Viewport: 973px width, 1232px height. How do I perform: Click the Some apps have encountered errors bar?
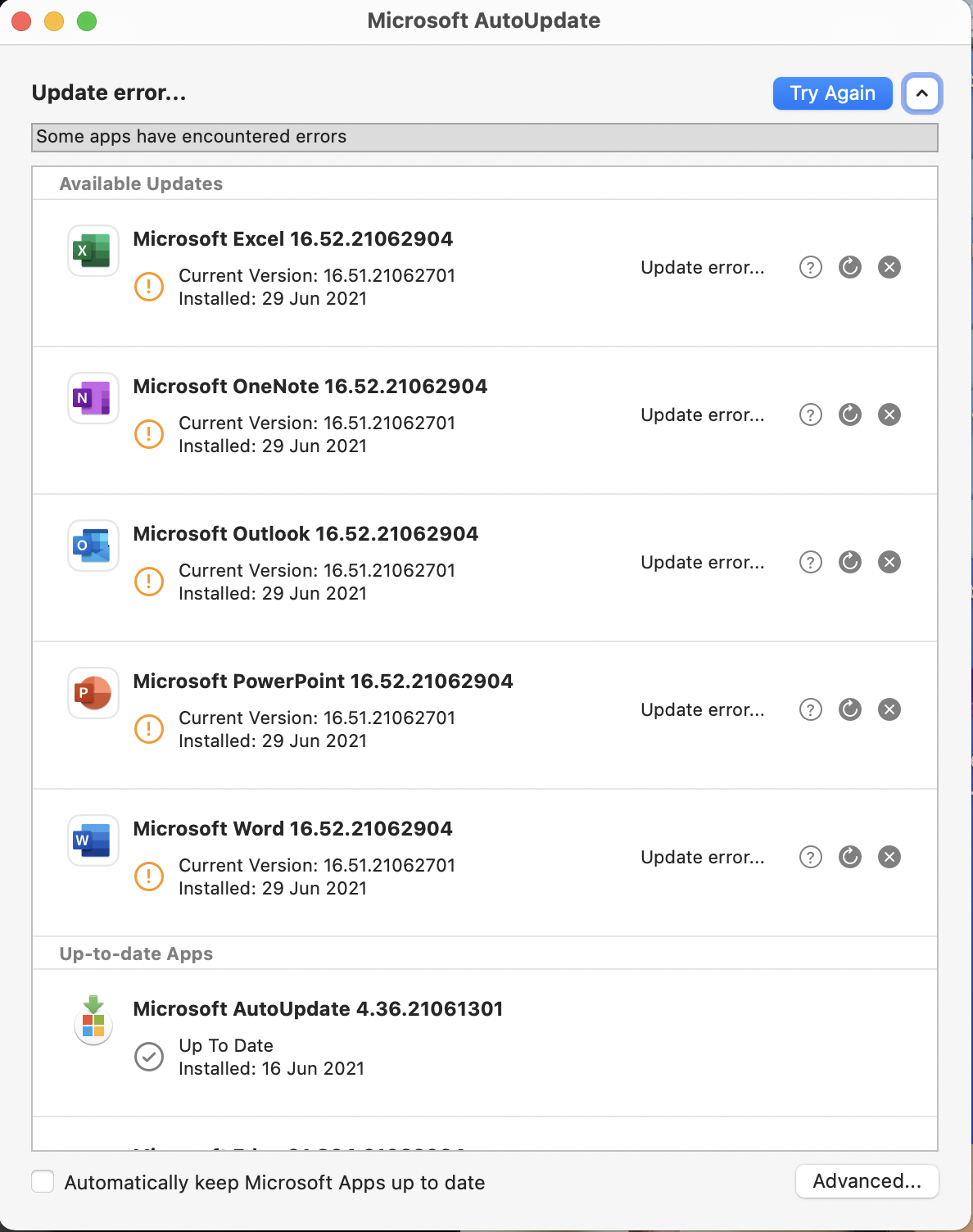pyautogui.click(x=485, y=138)
